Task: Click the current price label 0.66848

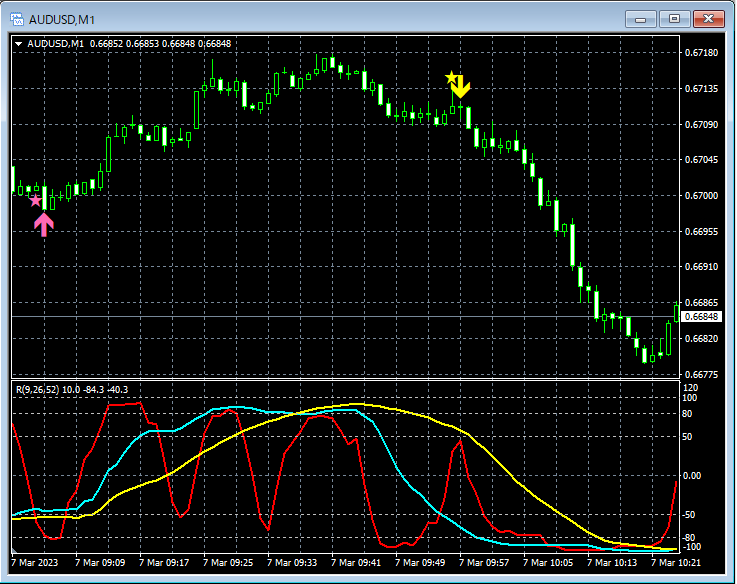Action: tap(702, 317)
